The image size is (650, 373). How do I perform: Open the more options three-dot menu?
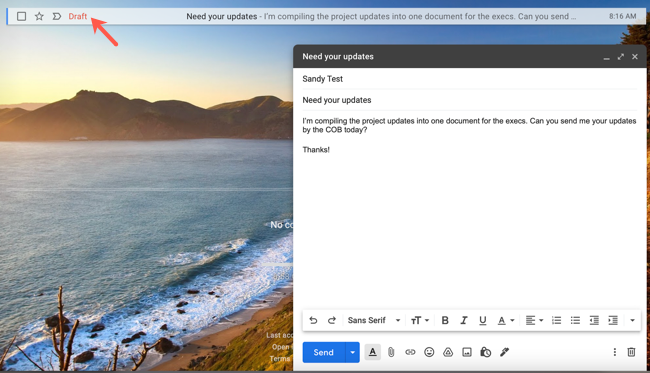pos(615,352)
